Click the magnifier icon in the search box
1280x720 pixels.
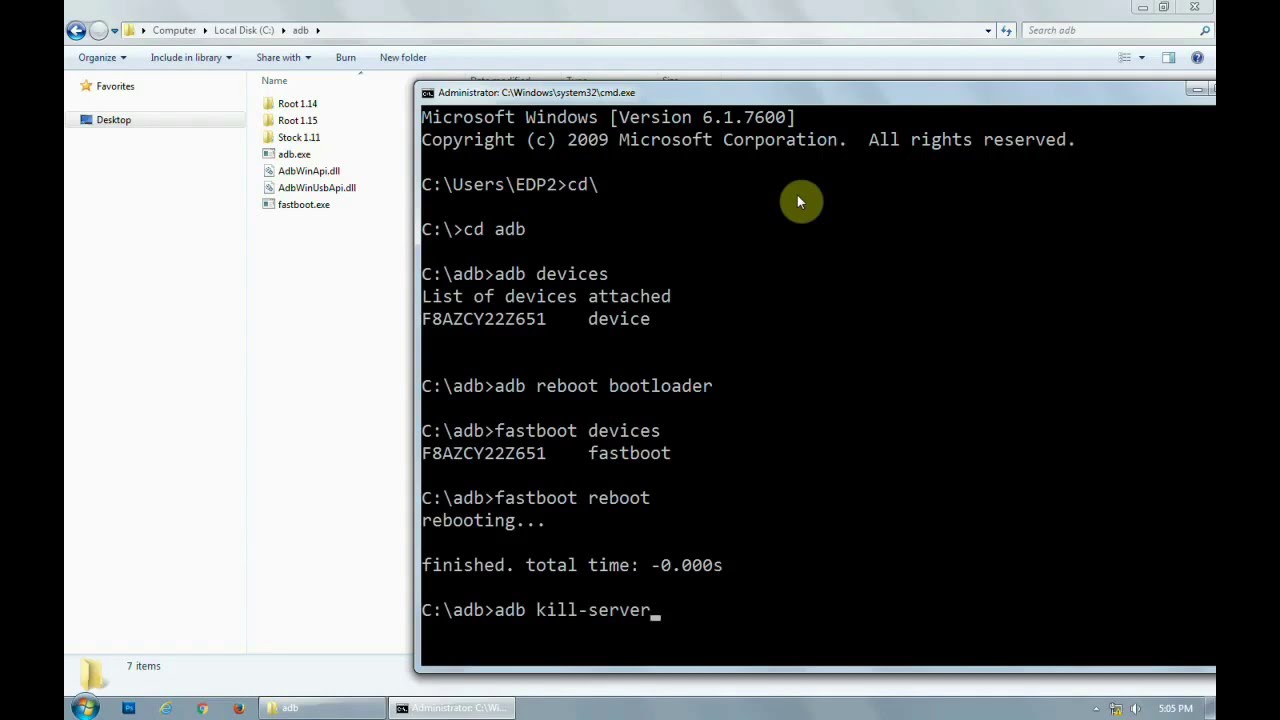tap(1205, 30)
